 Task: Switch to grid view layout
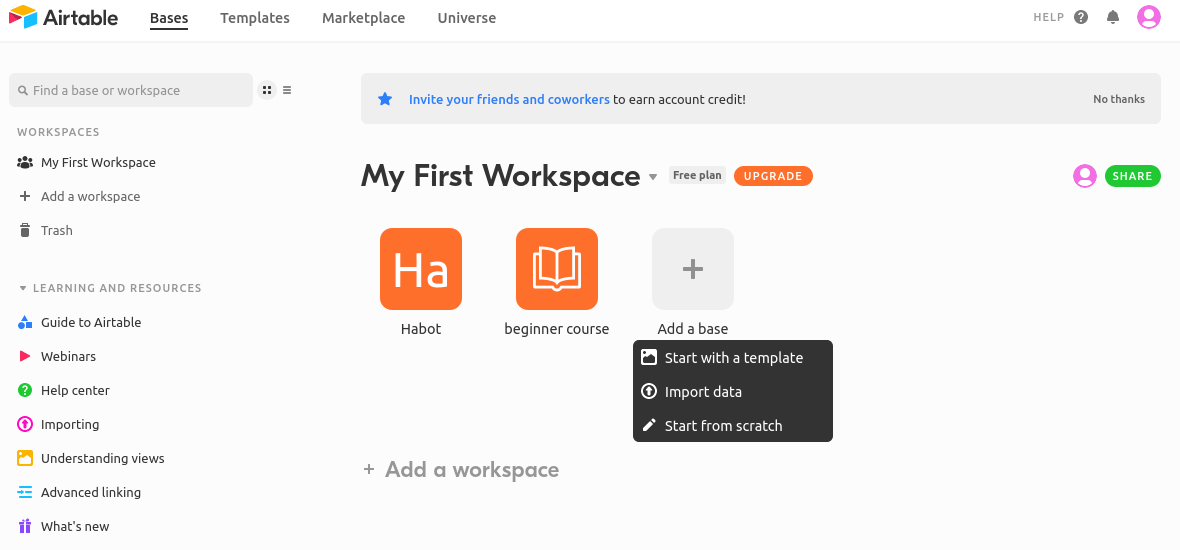coord(267,90)
